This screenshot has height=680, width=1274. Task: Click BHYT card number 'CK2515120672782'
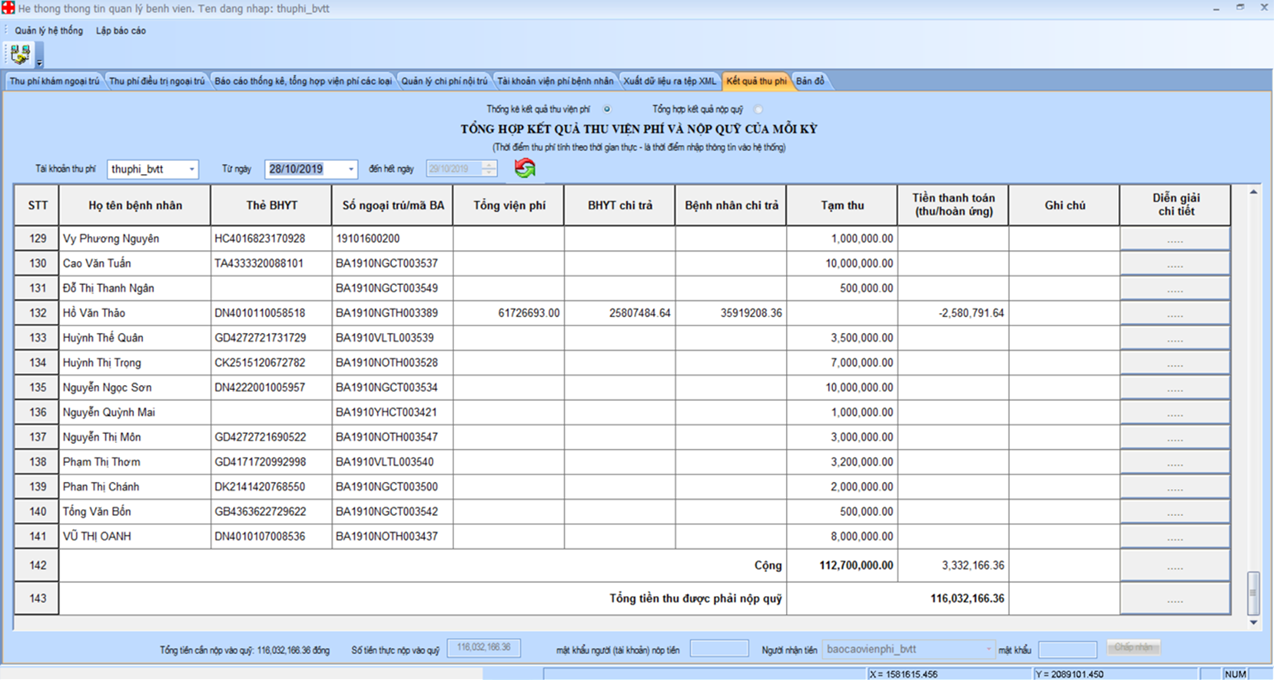(260, 363)
